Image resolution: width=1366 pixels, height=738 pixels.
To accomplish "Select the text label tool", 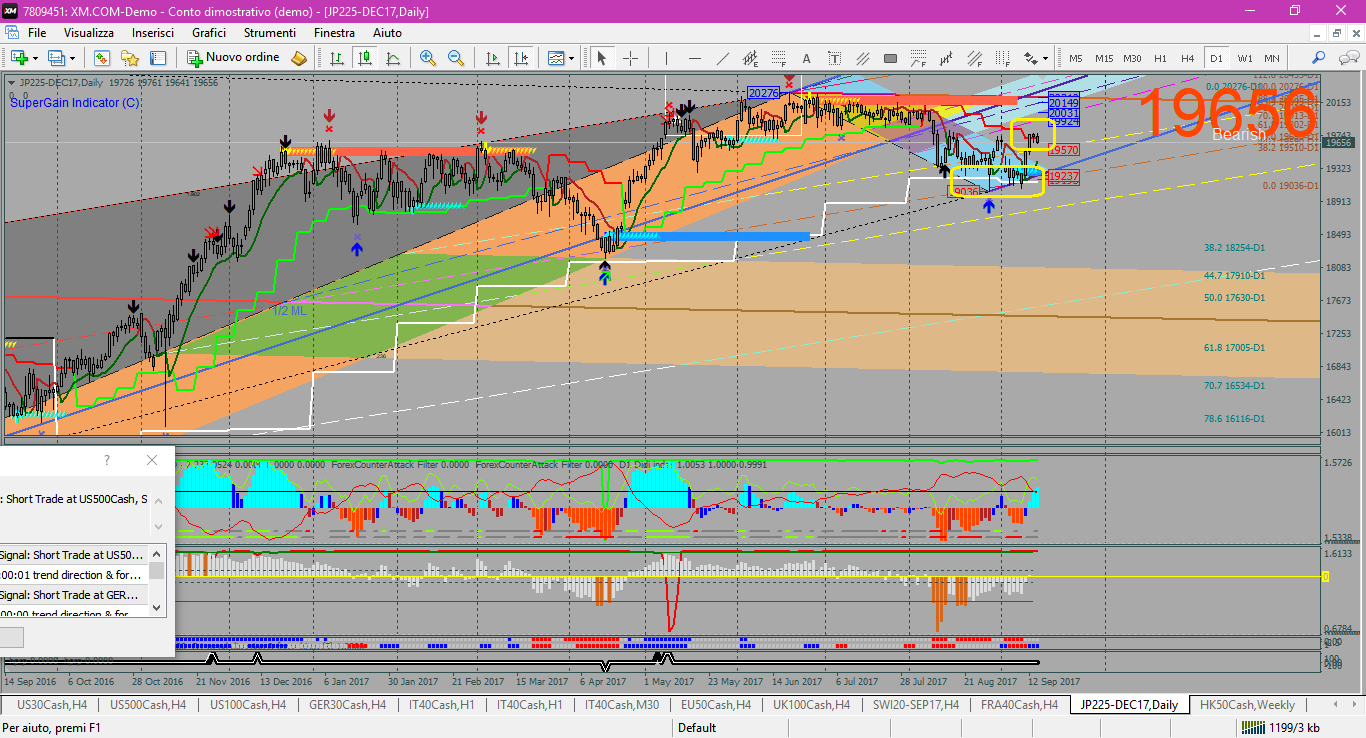I will coord(834,57).
